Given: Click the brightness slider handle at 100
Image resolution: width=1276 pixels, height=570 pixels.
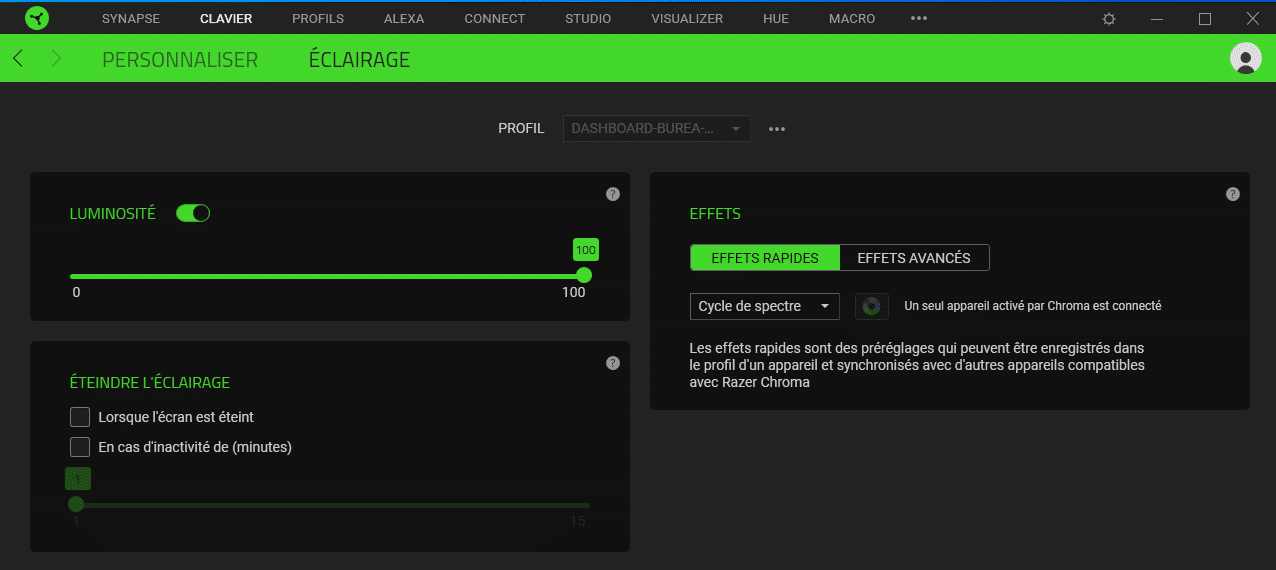Looking at the screenshot, I should [584, 275].
